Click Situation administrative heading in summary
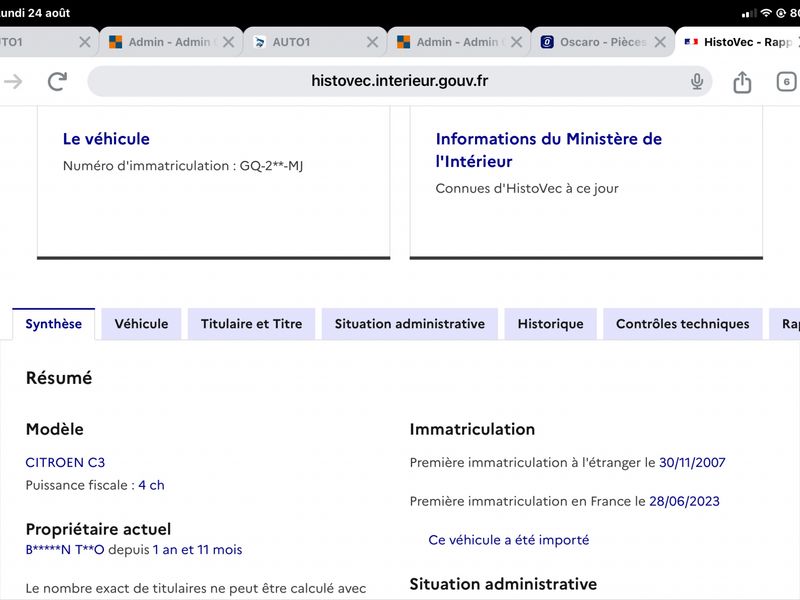The width and height of the screenshot is (800, 600). click(503, 584)
